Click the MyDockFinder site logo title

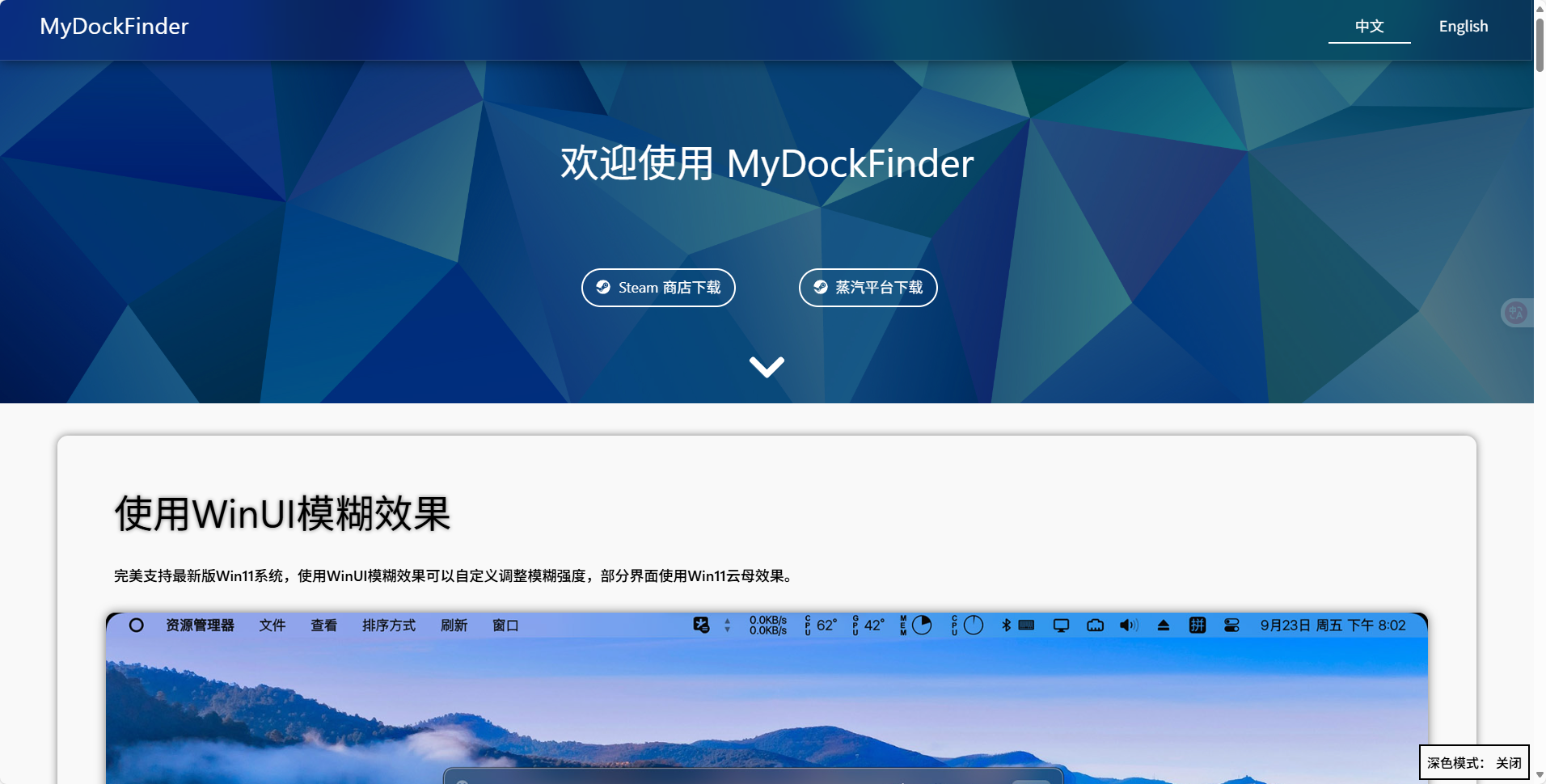(114, 27)
